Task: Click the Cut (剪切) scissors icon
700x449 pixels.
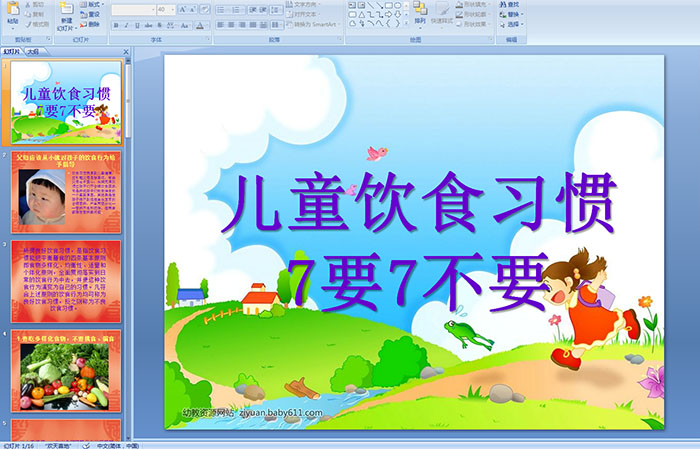Action: point(29,4)
